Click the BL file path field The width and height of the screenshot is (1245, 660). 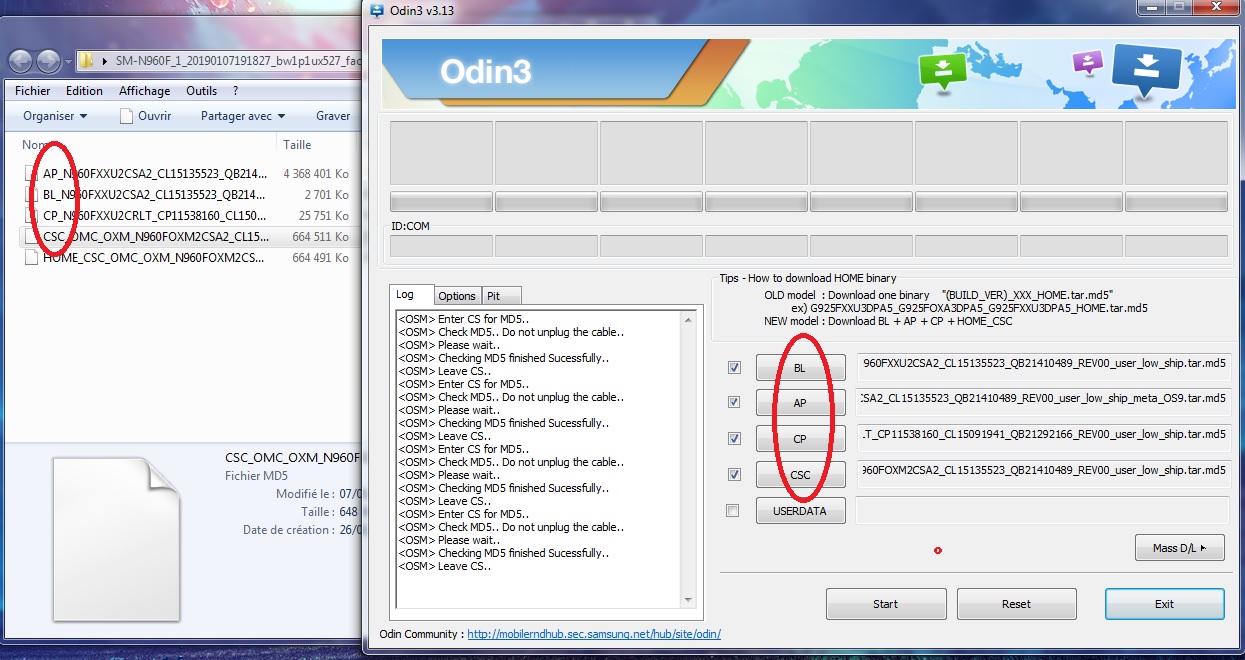click(x=1042, y=366)
